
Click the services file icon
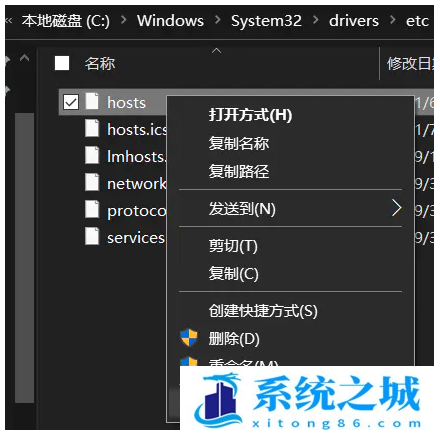(92, 236)
